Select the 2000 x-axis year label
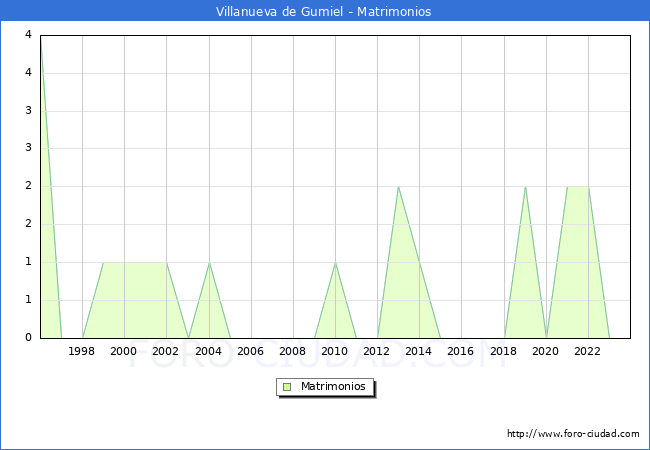650x450 pixels. tap(124, 351)
